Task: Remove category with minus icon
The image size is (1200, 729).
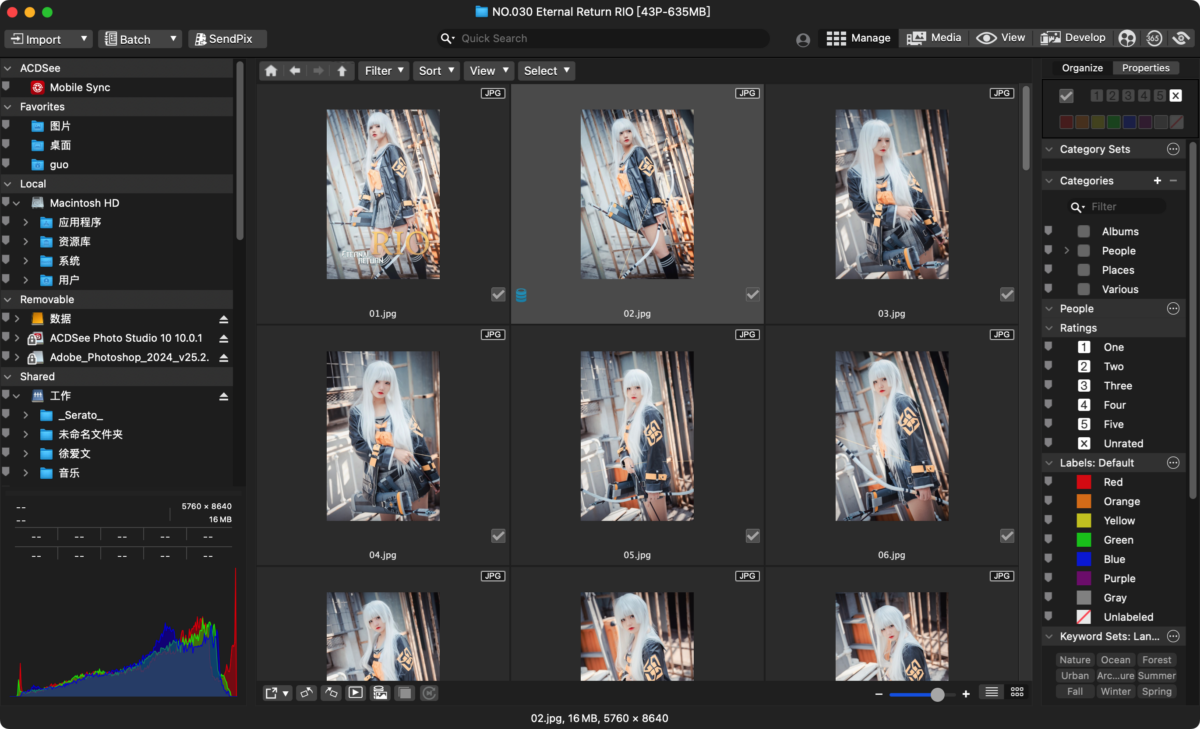Action: coord(1173,181)
